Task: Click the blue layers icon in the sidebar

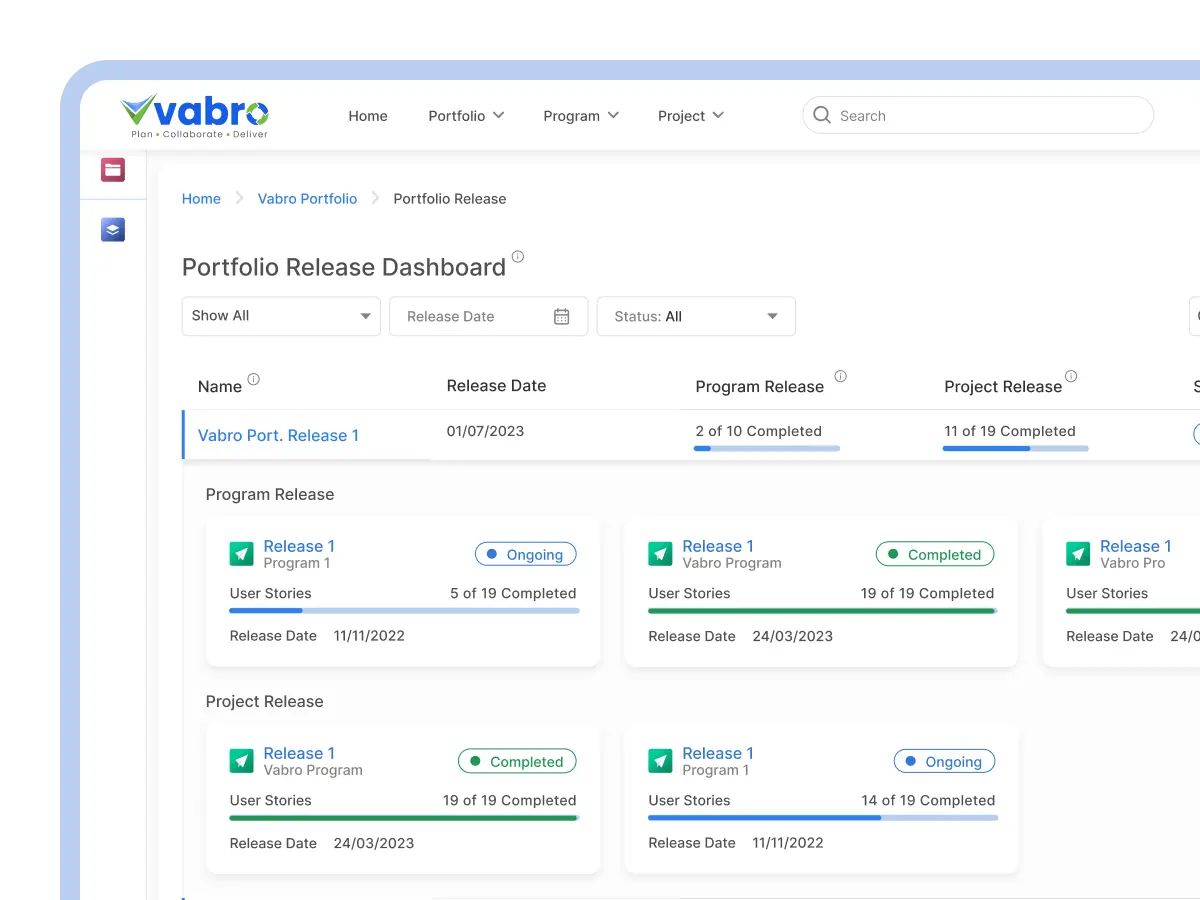Action: click(x=113, y=230)
